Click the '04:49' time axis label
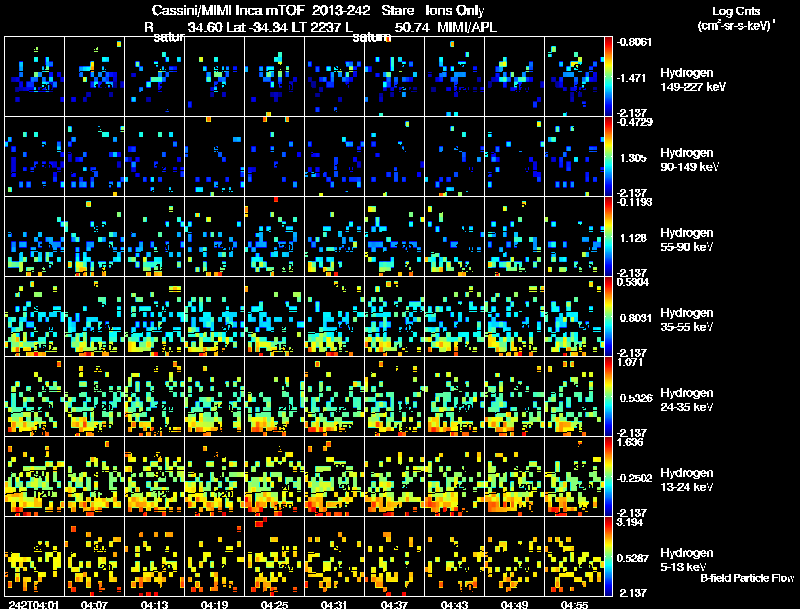Image resolution: width=800 pixels, height=609 pixels. click(514, 604)
